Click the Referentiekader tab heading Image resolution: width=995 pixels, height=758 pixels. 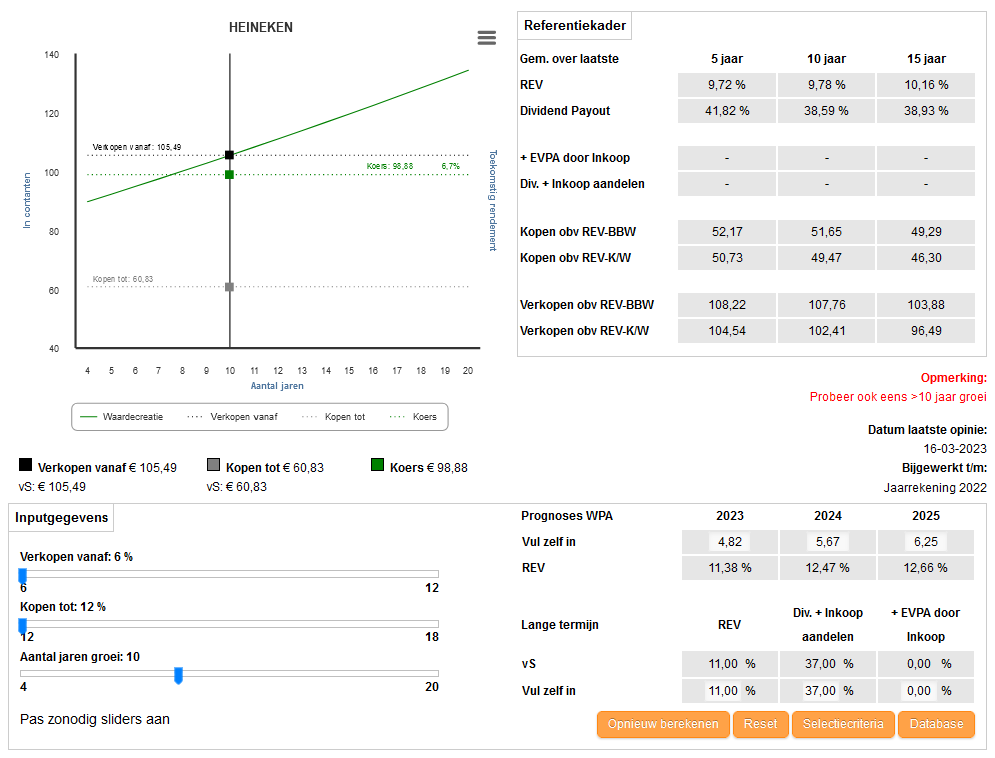click(x=574, y=25)
